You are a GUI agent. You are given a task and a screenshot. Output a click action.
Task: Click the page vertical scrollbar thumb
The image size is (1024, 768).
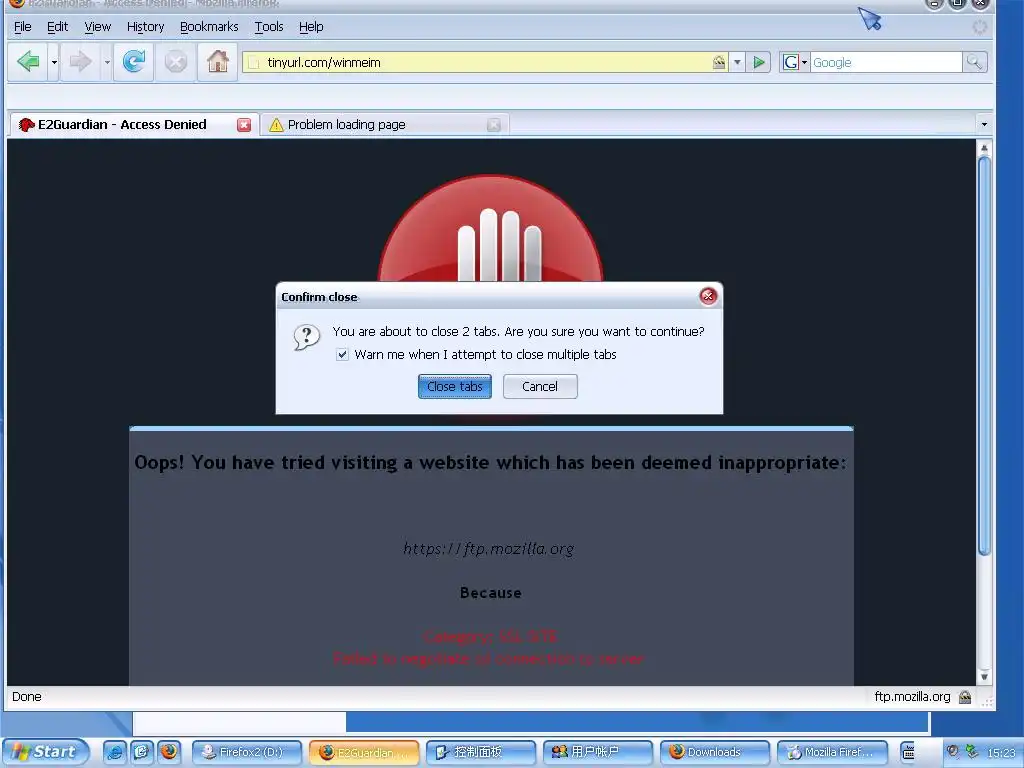(x=984, y=356)
